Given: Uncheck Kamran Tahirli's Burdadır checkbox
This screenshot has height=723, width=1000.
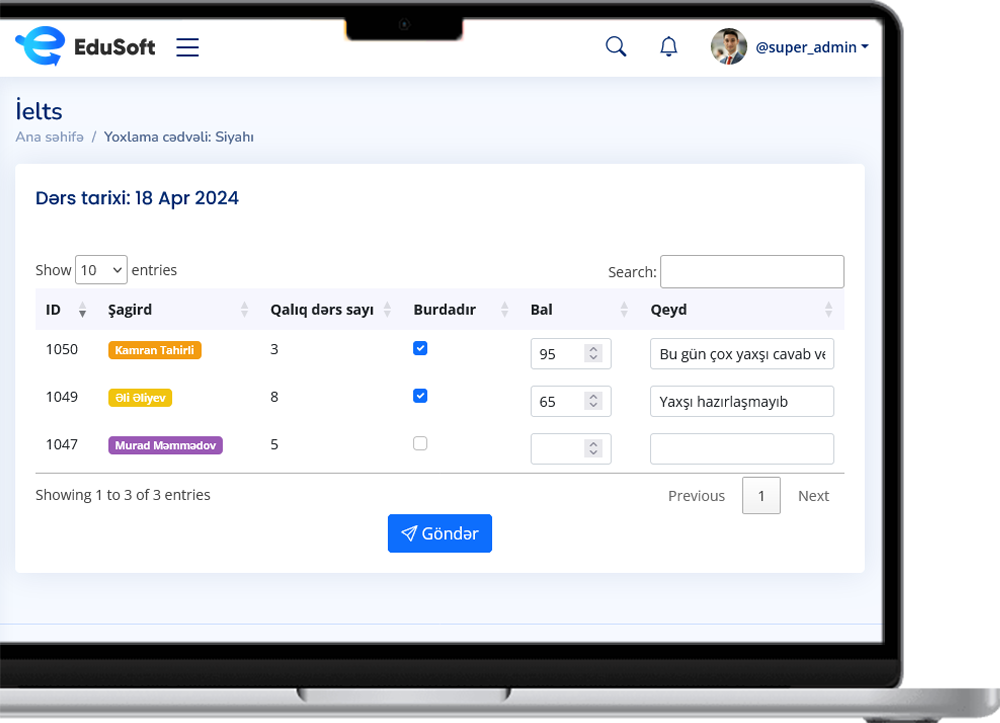Looking at the screenshot, I should point(420,348).
